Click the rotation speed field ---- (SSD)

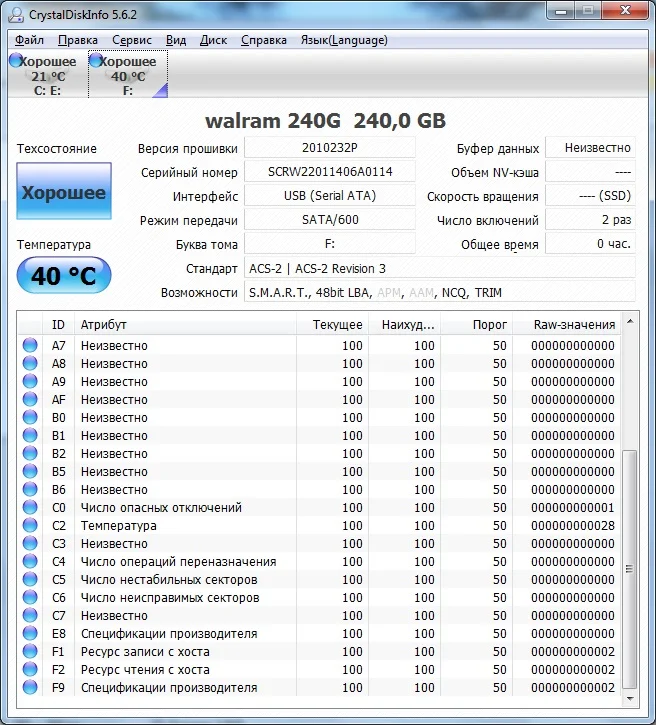click(x=590, y=196)
